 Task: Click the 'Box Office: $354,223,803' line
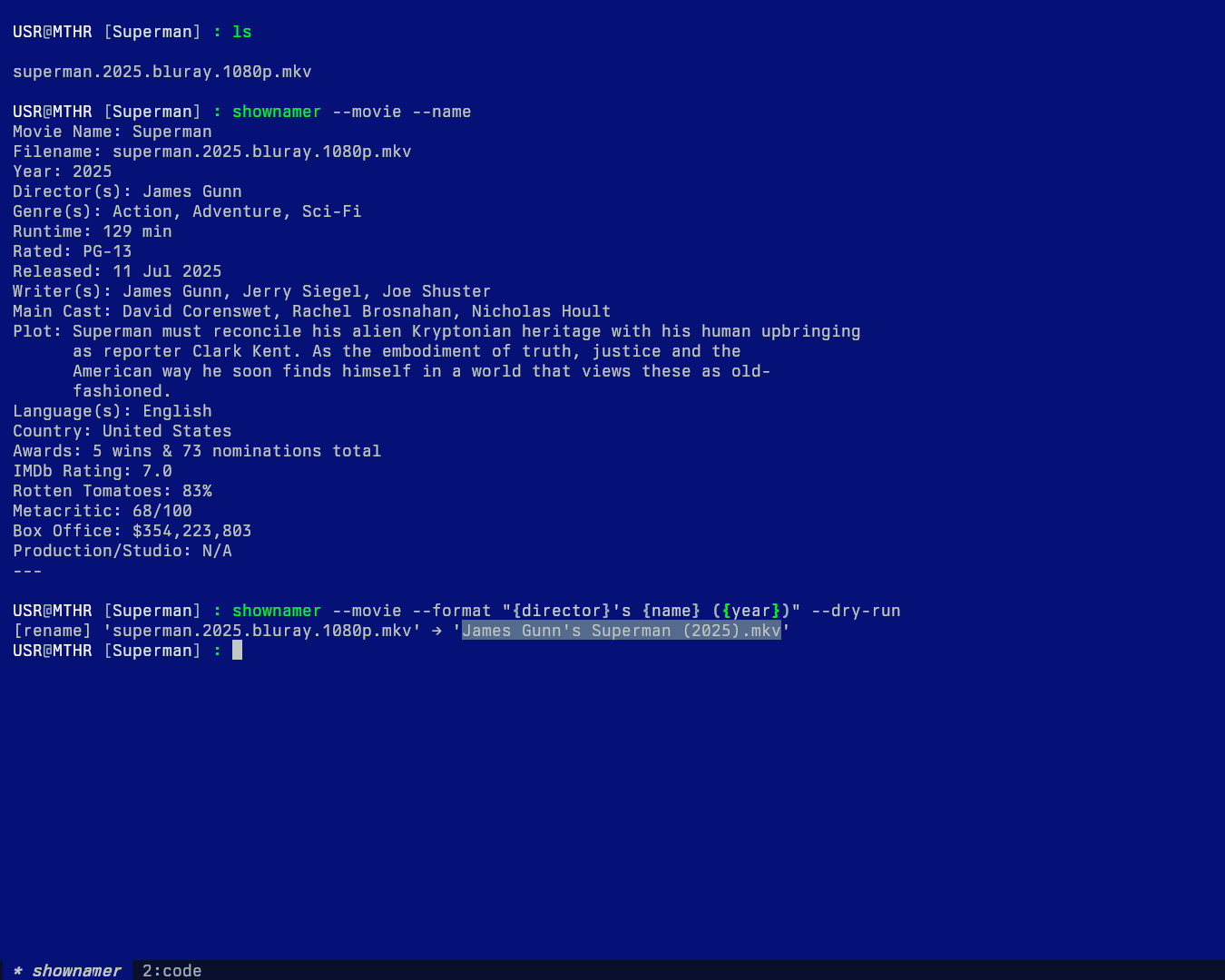(132, 531)
